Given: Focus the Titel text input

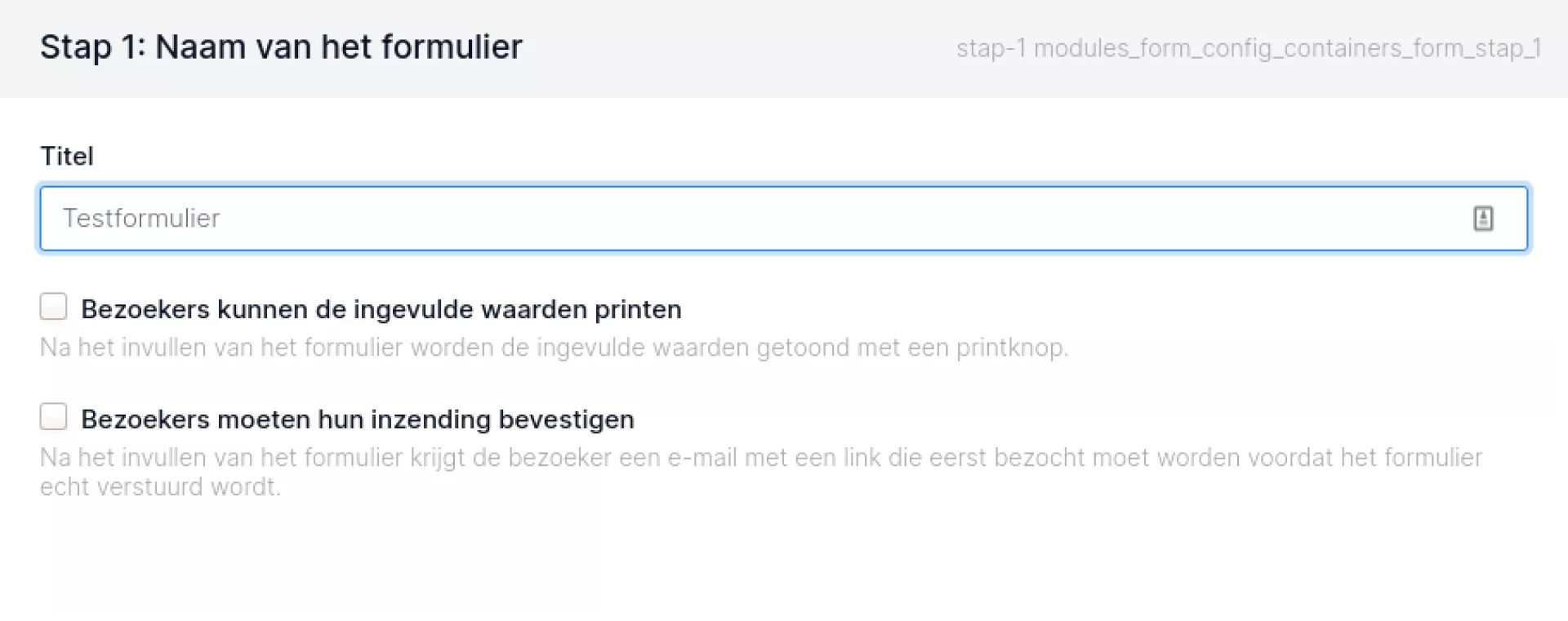Looking at the screenshot, I should 735,219.
